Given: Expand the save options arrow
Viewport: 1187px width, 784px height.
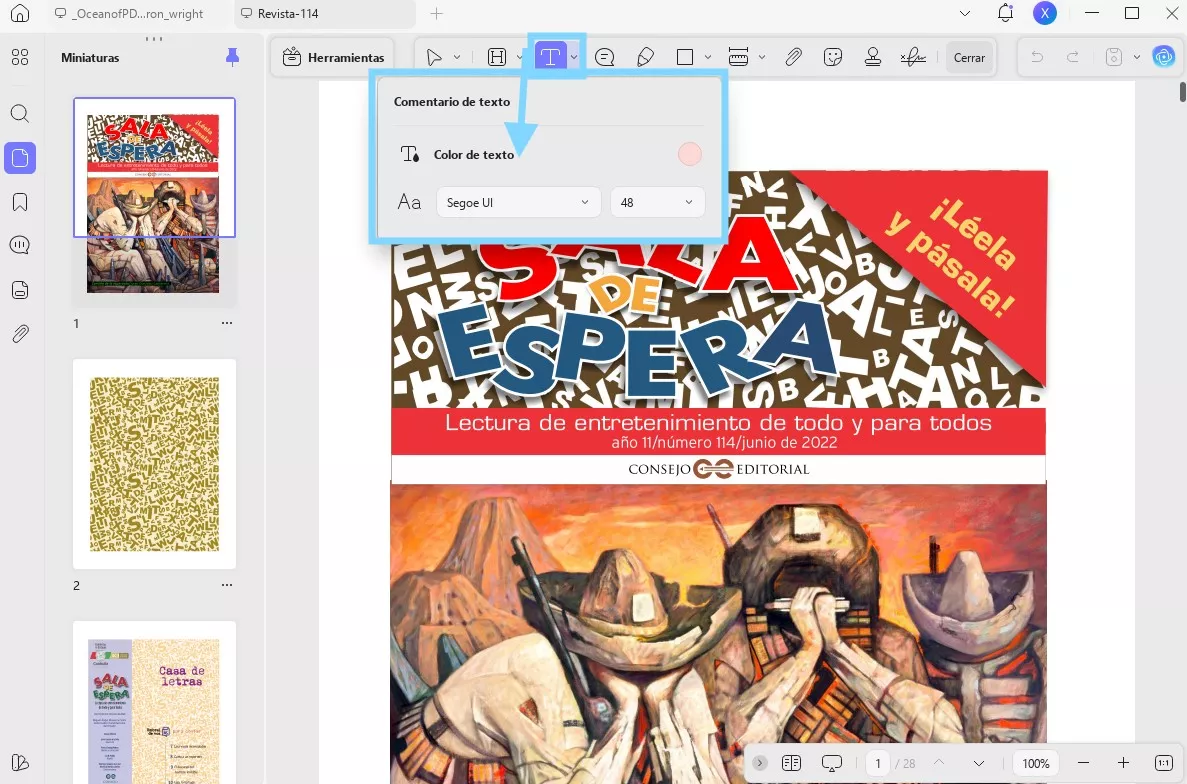Looking at the screenshot, I should tap(1136, 58).
